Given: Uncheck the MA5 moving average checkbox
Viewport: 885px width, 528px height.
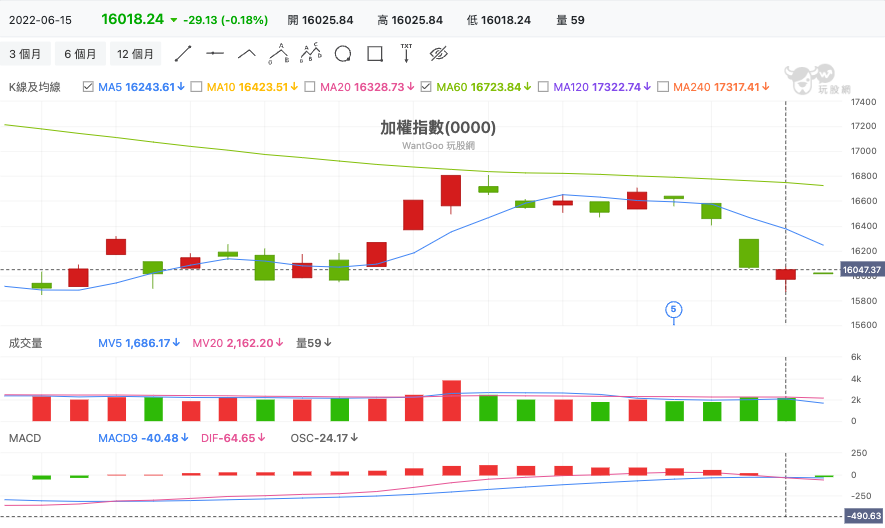Looking at the screenshot, I should point(88,87).
